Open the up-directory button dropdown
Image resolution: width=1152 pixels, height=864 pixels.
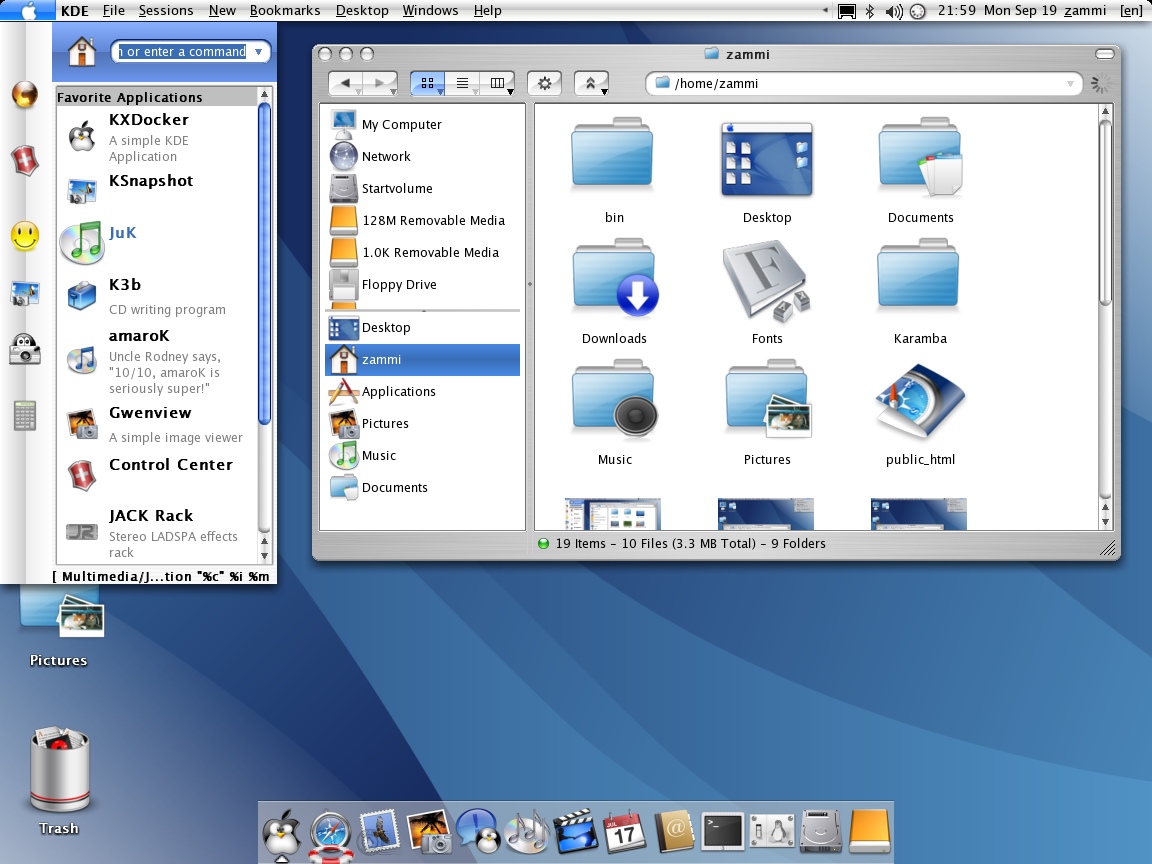(591, 83)
